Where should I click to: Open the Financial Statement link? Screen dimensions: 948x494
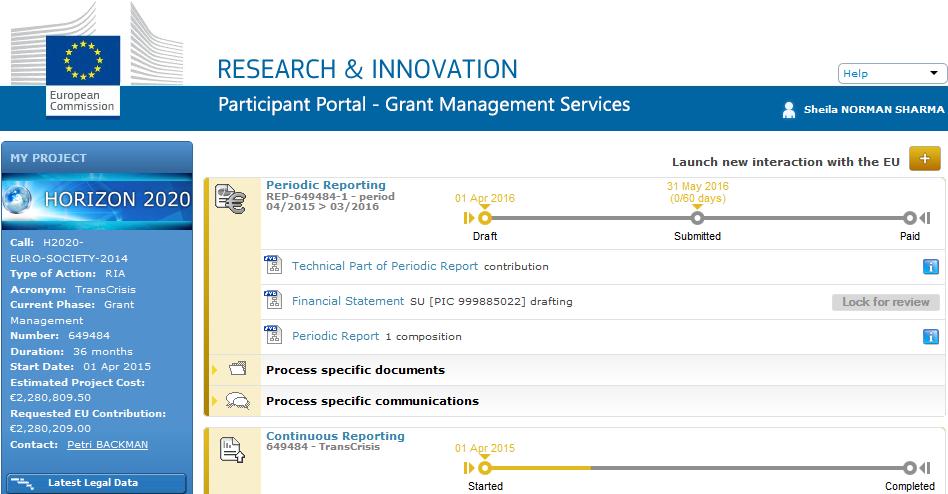click(x=348, y=301)
